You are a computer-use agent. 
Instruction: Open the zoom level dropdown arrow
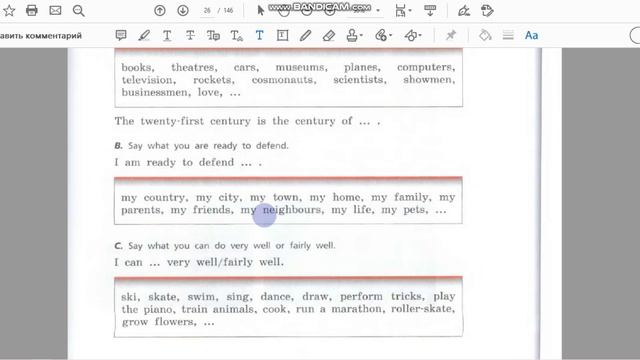click(x=378, y=11)
